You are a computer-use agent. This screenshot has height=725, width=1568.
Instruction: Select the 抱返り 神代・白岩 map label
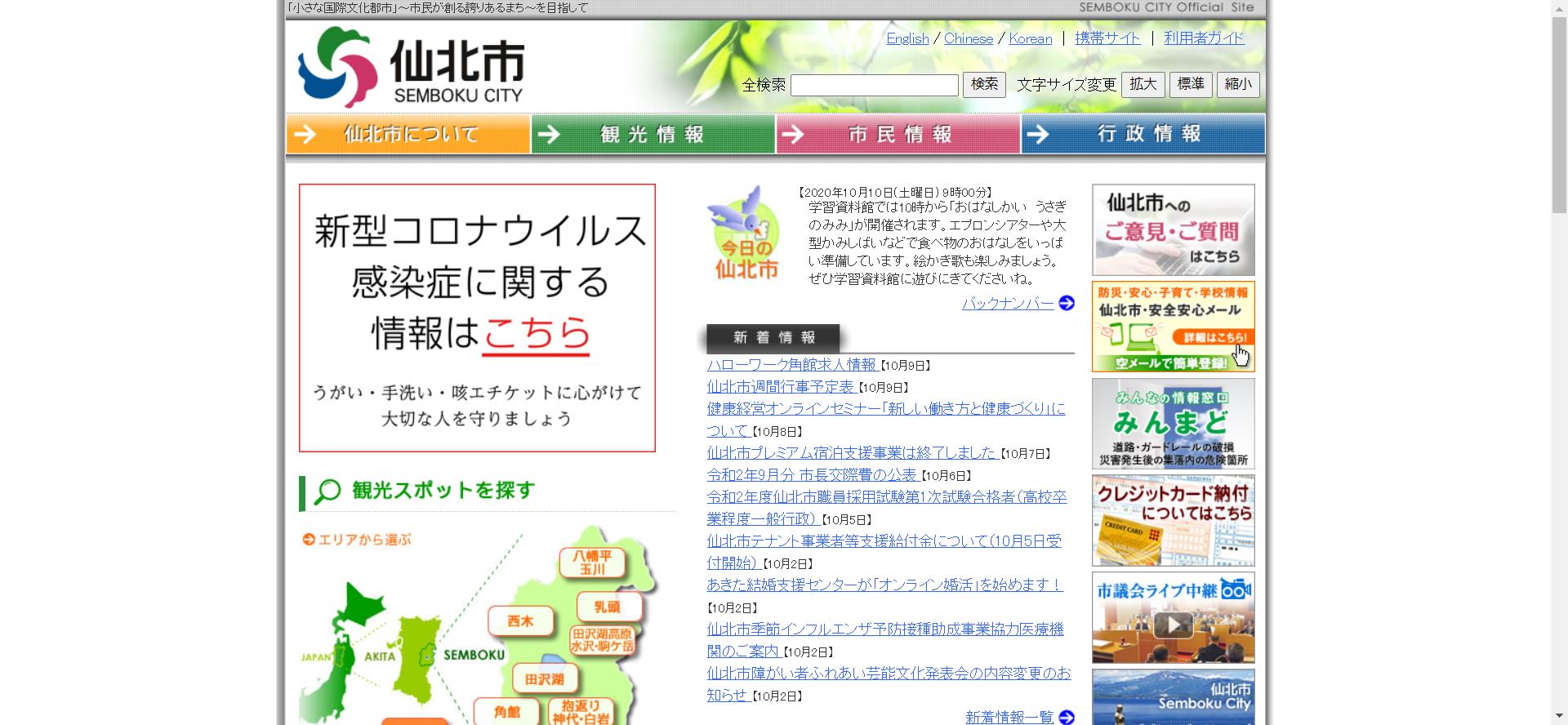pyautogui.click(x=581, y=712)
